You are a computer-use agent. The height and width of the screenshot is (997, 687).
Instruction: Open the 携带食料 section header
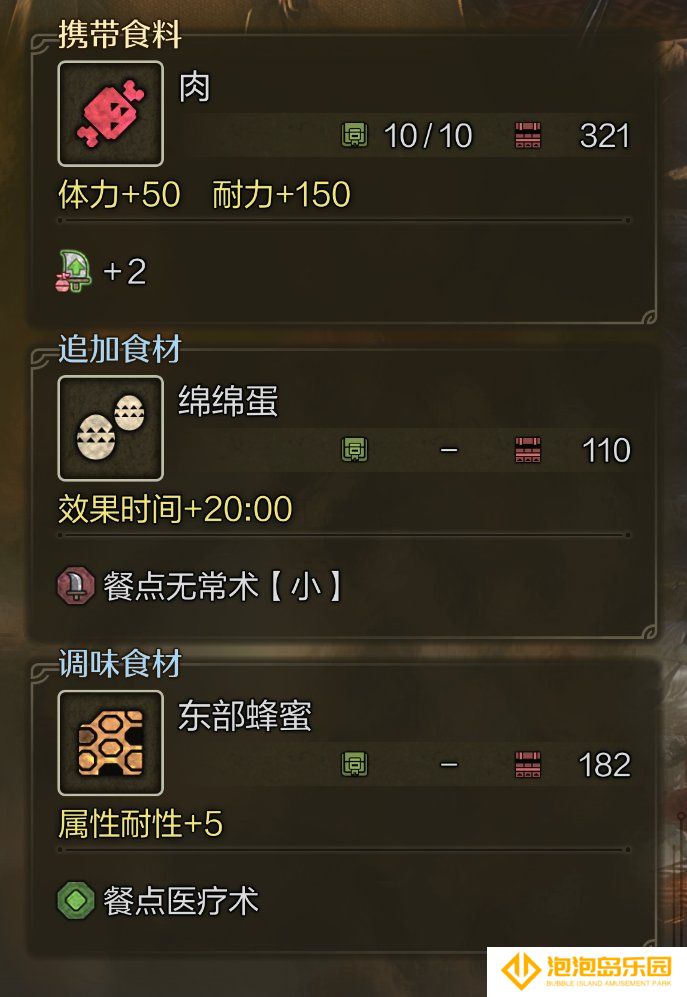point(120,34)
